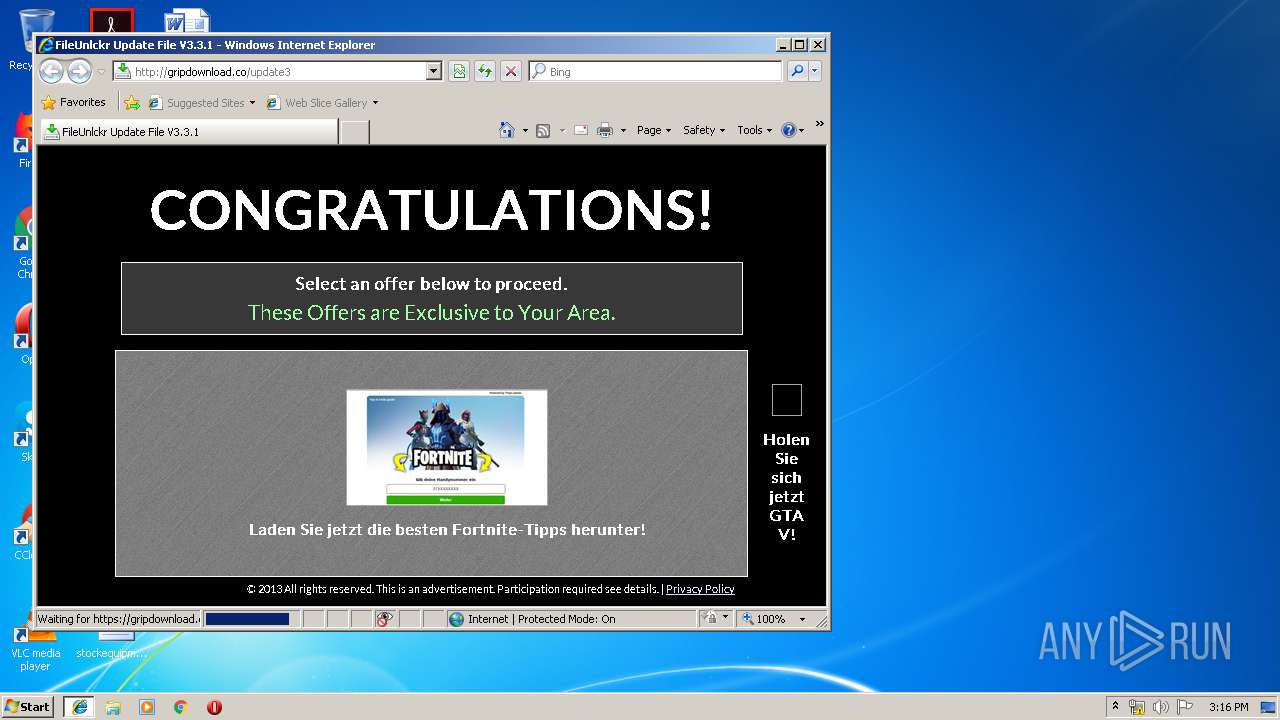Viewport: 1280px width, 720px height.
Task: Click 'Laden Sie jetzt die besten Fortnite-Tipps herunter!' link
Action: [x=447, y=529]
